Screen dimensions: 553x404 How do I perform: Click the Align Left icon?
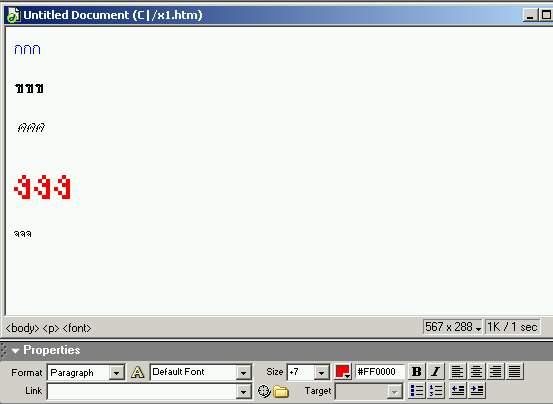(x=457, y=371)
